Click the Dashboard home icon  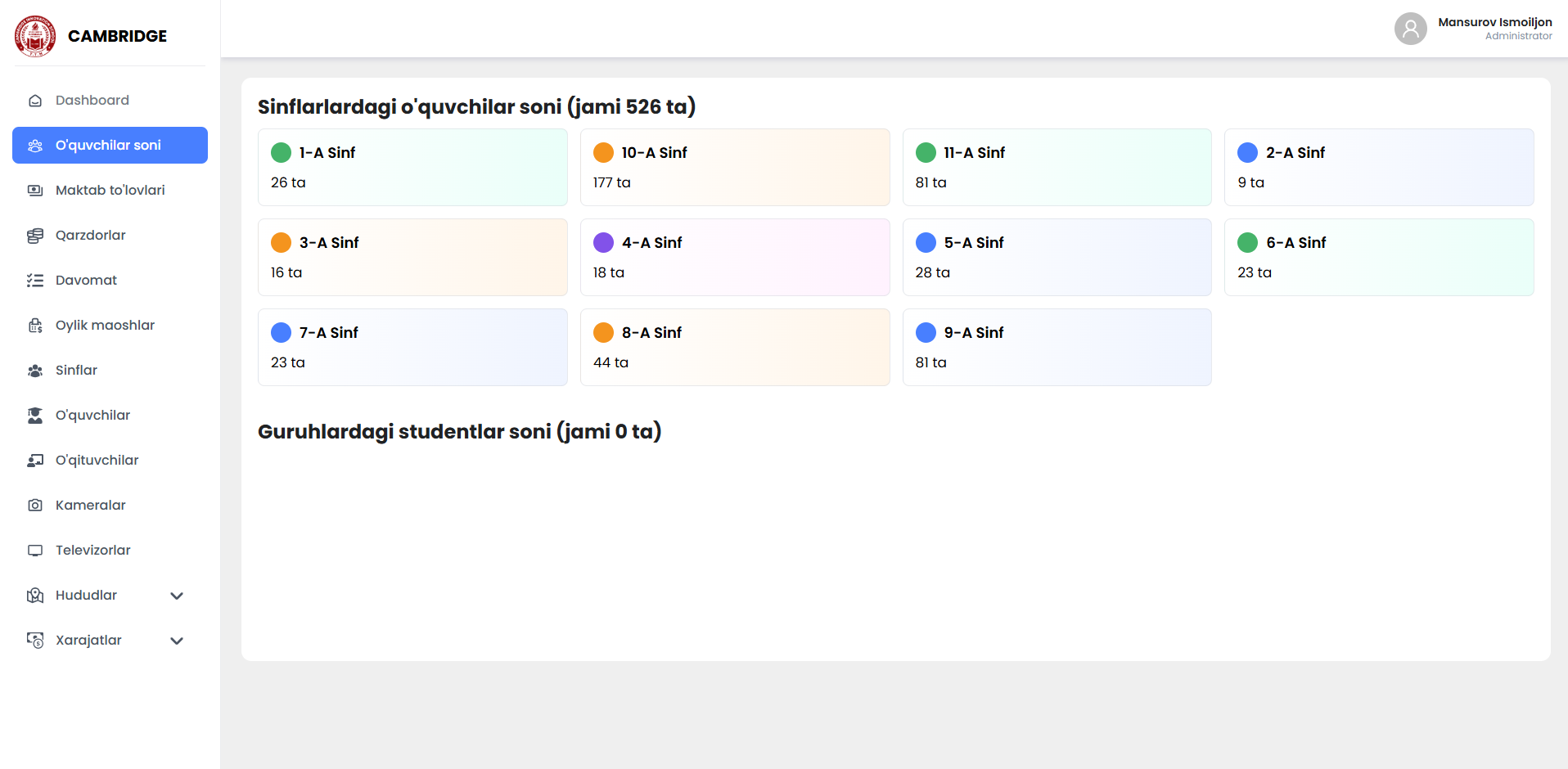(35, 101)
